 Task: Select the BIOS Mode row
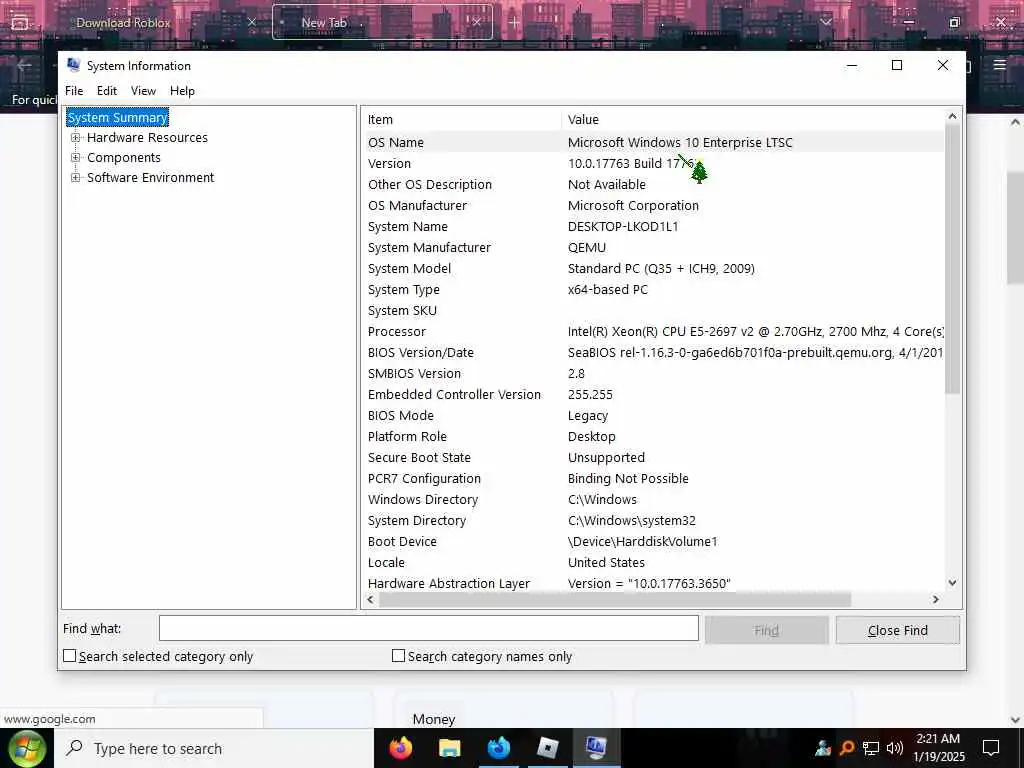pyautogui.click(x=653, y=415)
